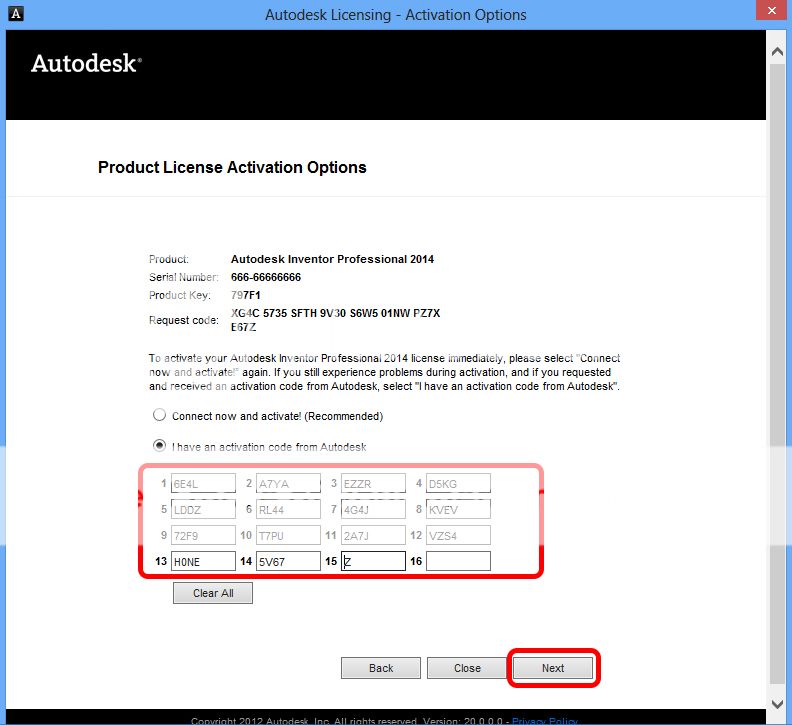Click the Autodesk logo in header

point(86,64)
